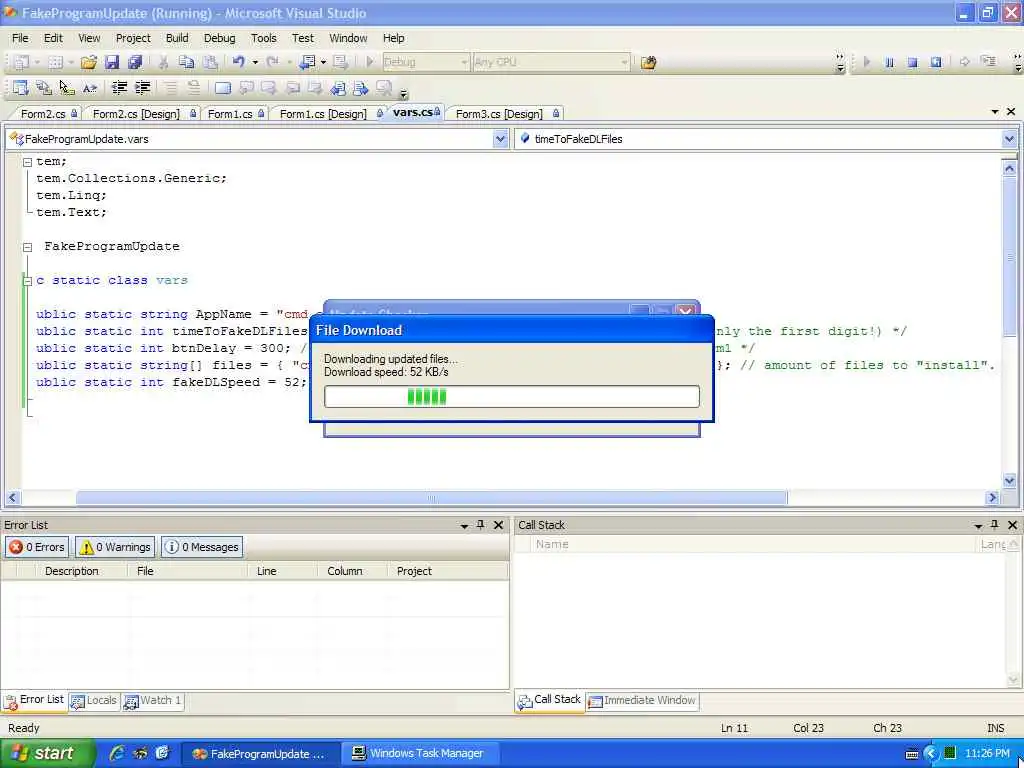Click the Cut scissors icon
The width and height of the screenshot is (1024, 768).
click(x=163, y=62)
